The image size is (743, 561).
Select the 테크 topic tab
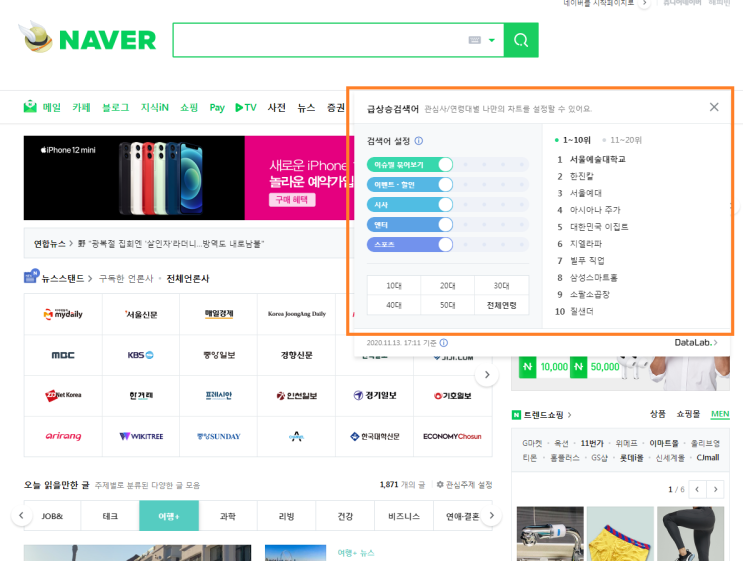tap(110, 516)
